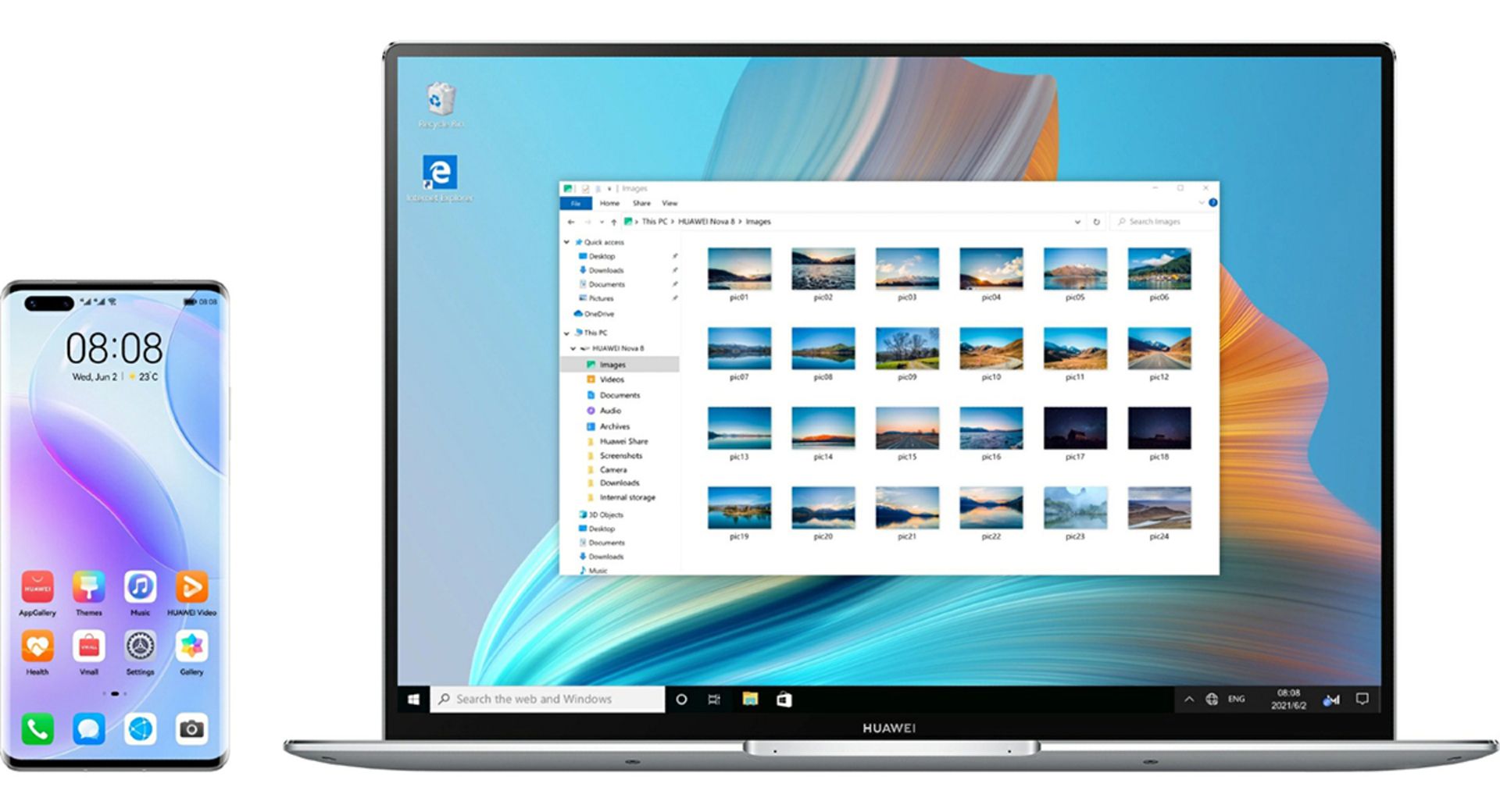This screenshot has height=812, width=1500.
Task: Open the Health app on the phone
Action: [x=37, y=652]
